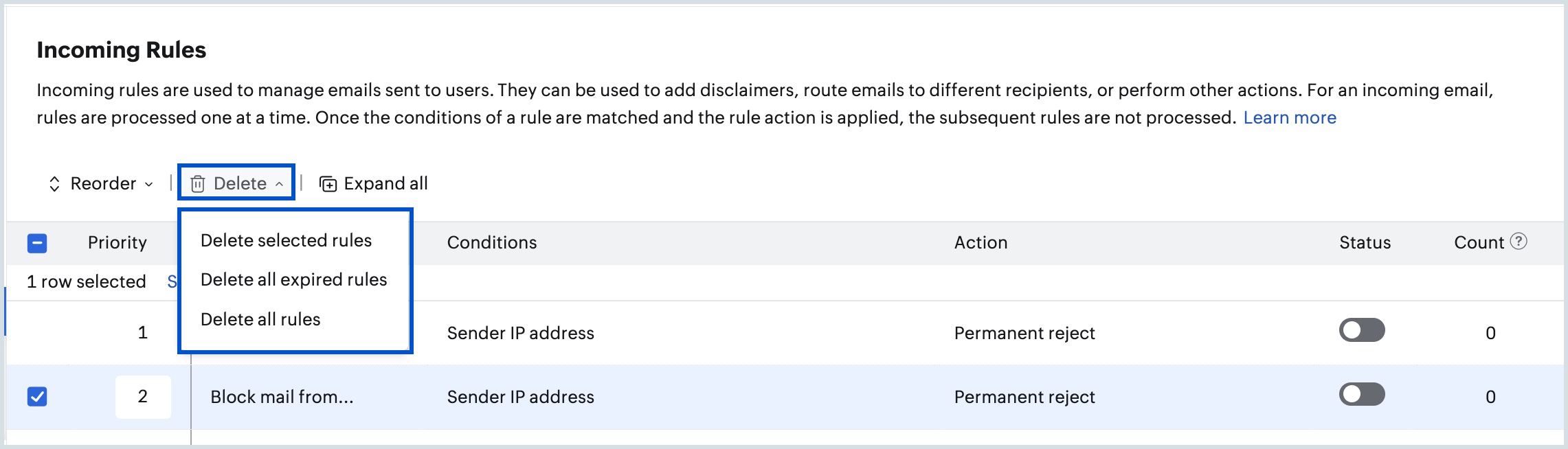The image size is (1568, 449).
Task: Click the Priority column header
Action: coord(117,242)
